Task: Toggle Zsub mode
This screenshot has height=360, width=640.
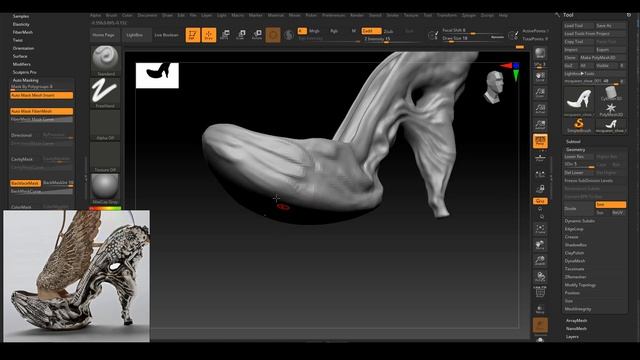Action: coord(389,31)
